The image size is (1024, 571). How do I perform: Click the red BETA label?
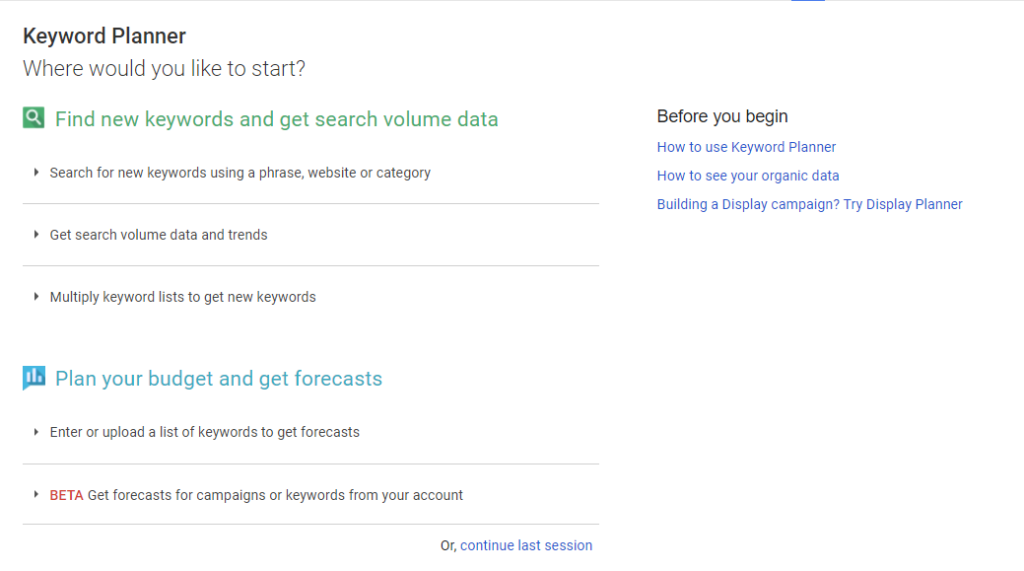tap(66, 495)
